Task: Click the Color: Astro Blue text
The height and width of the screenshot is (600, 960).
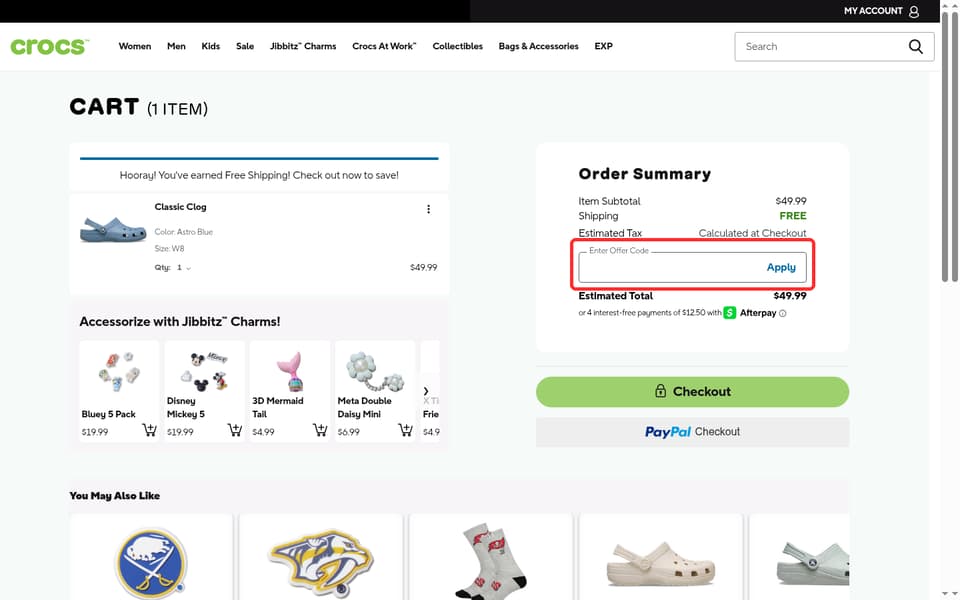Action: 184,232
